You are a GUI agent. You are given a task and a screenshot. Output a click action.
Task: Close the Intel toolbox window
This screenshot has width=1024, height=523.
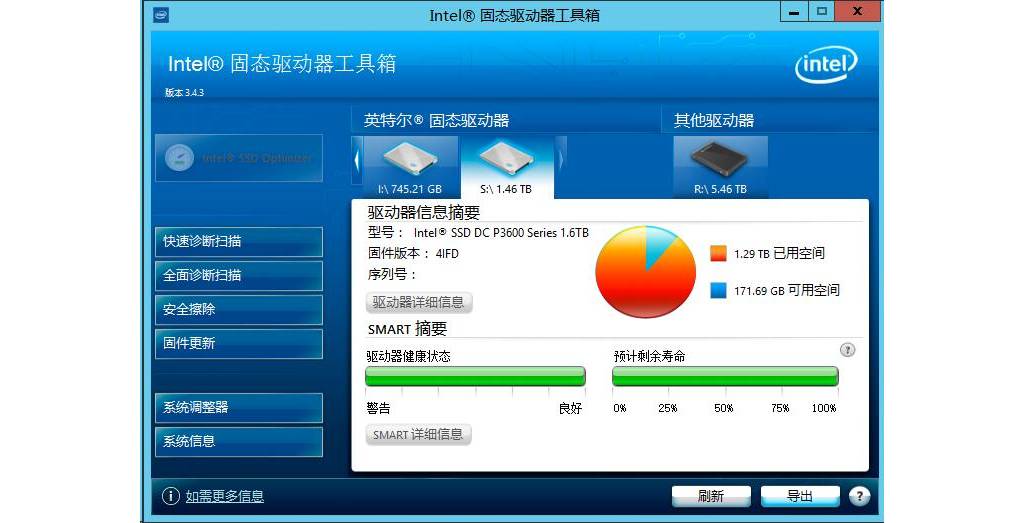pyautogui.click(x=858, y=12)
